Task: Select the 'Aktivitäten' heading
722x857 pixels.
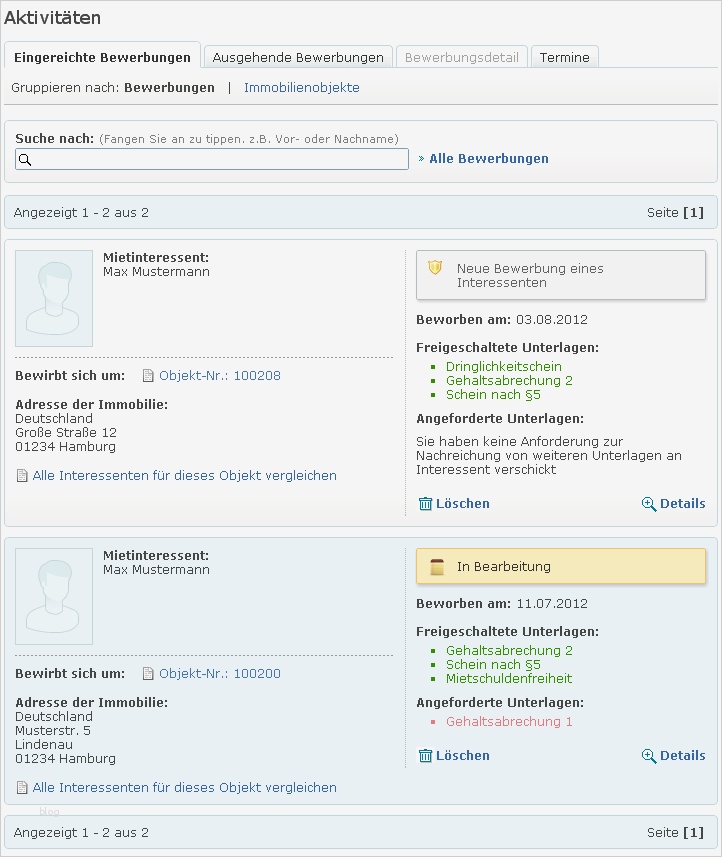Action: tap(52, 18)
